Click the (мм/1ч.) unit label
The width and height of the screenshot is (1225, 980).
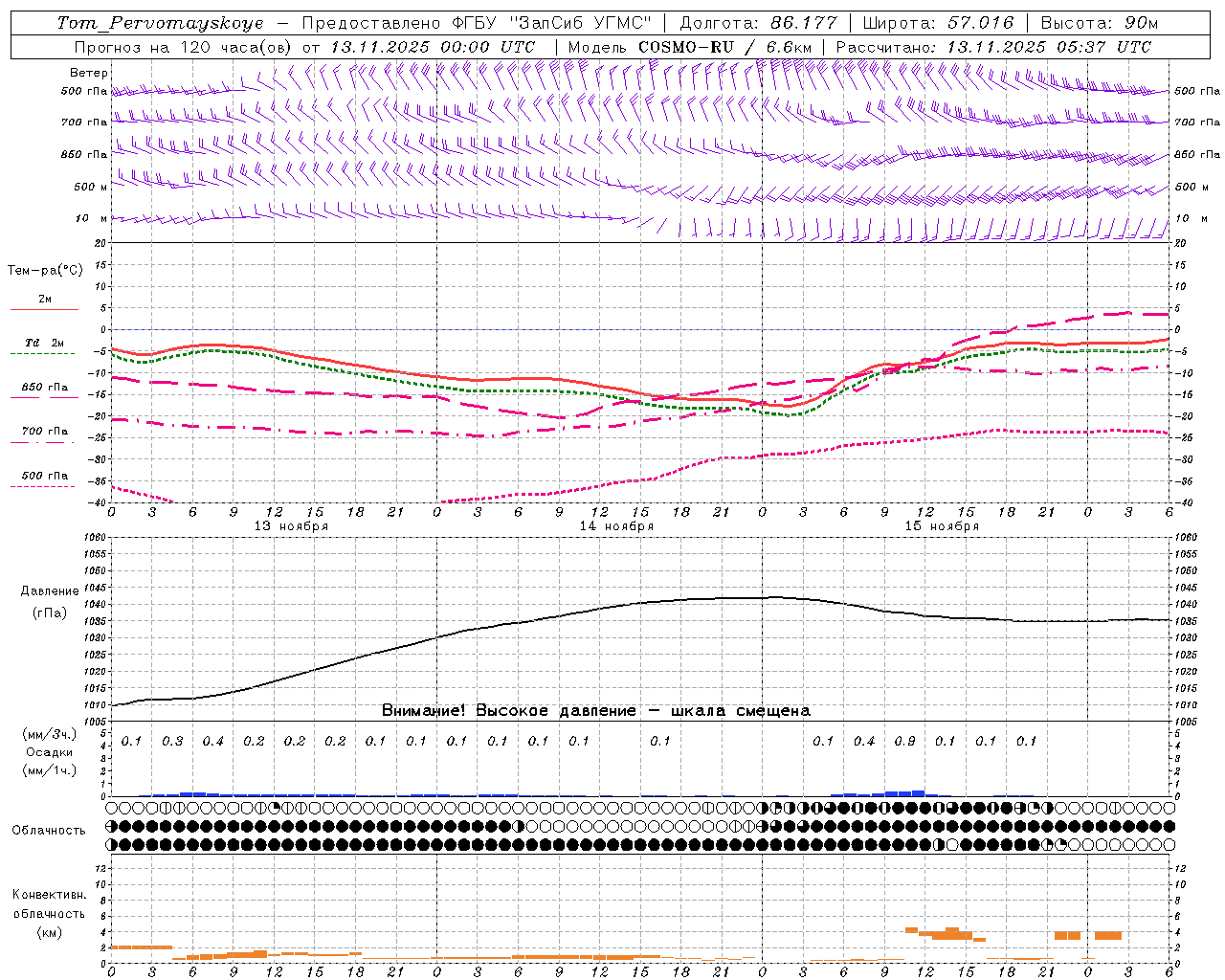pos(50,770)
